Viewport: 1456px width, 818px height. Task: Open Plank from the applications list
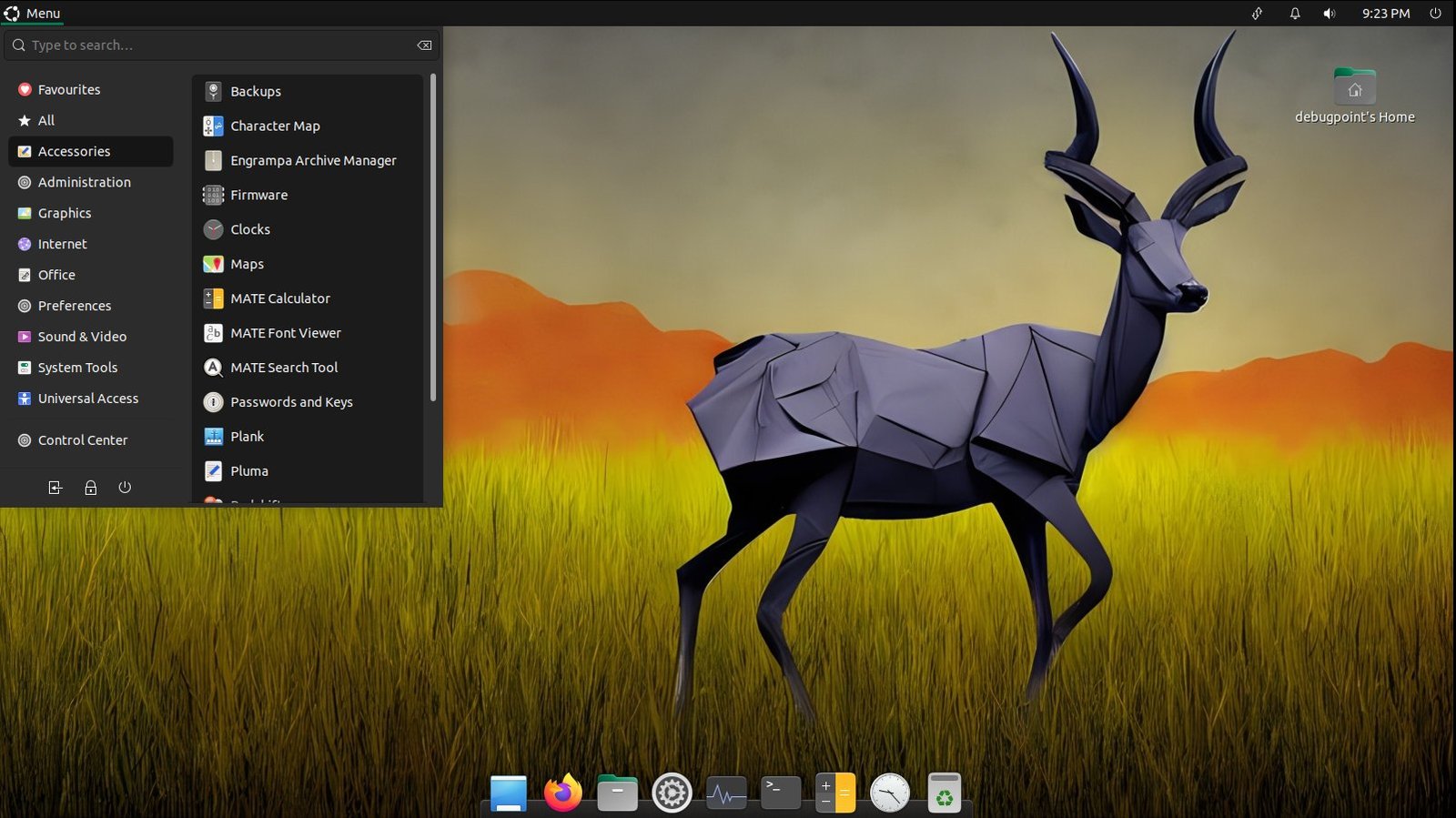(x=308, y=438)
